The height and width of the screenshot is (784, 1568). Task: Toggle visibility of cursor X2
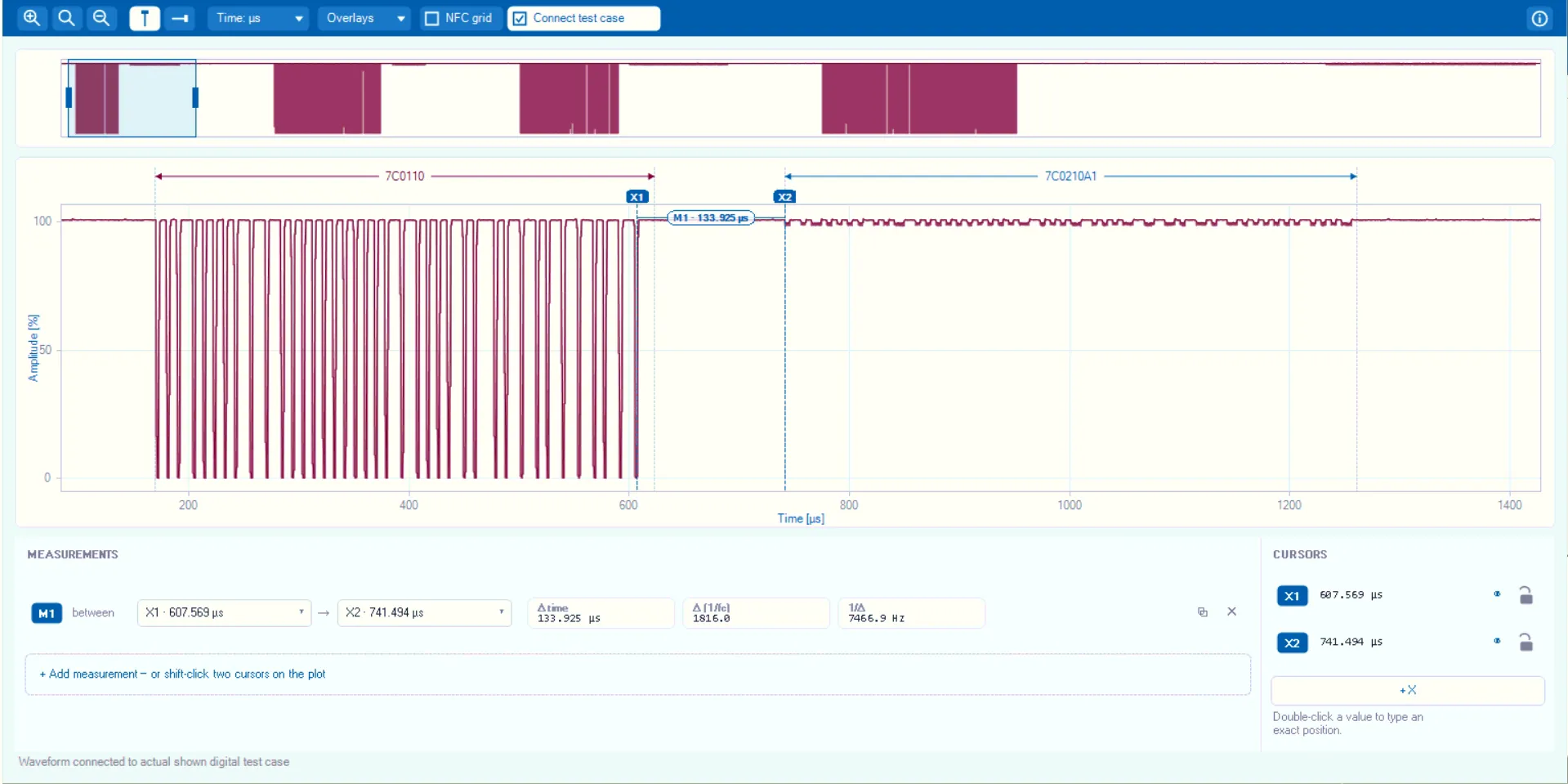coord(1497,641)
